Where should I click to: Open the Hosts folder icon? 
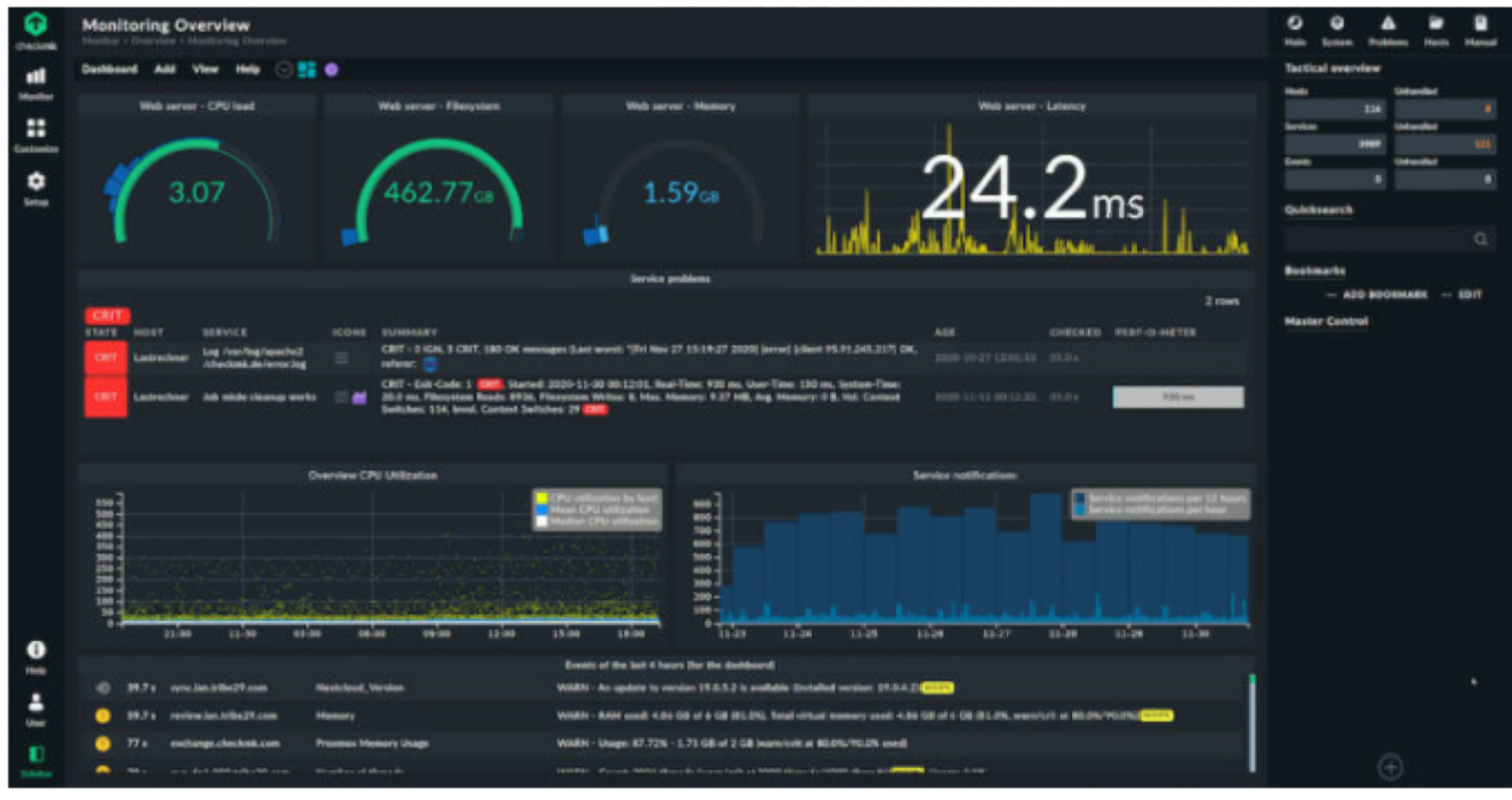(x=1436, y=30)
